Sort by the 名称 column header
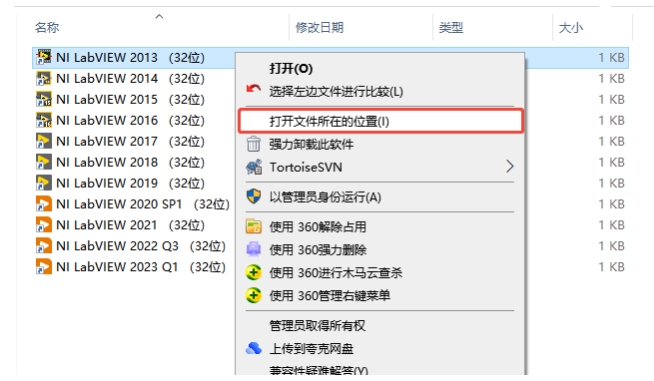Screen dimensions: 654x381 click(47, 28)
